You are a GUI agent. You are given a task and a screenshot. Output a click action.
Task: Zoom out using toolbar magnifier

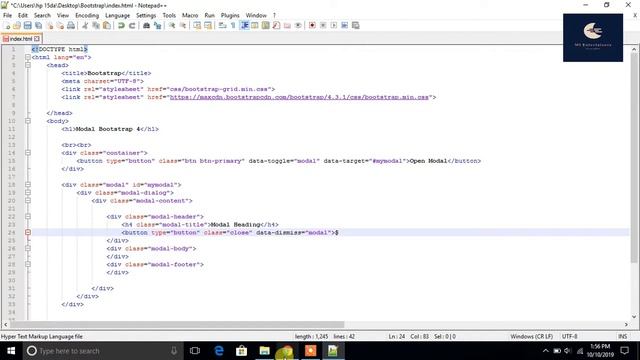(182, 25)
